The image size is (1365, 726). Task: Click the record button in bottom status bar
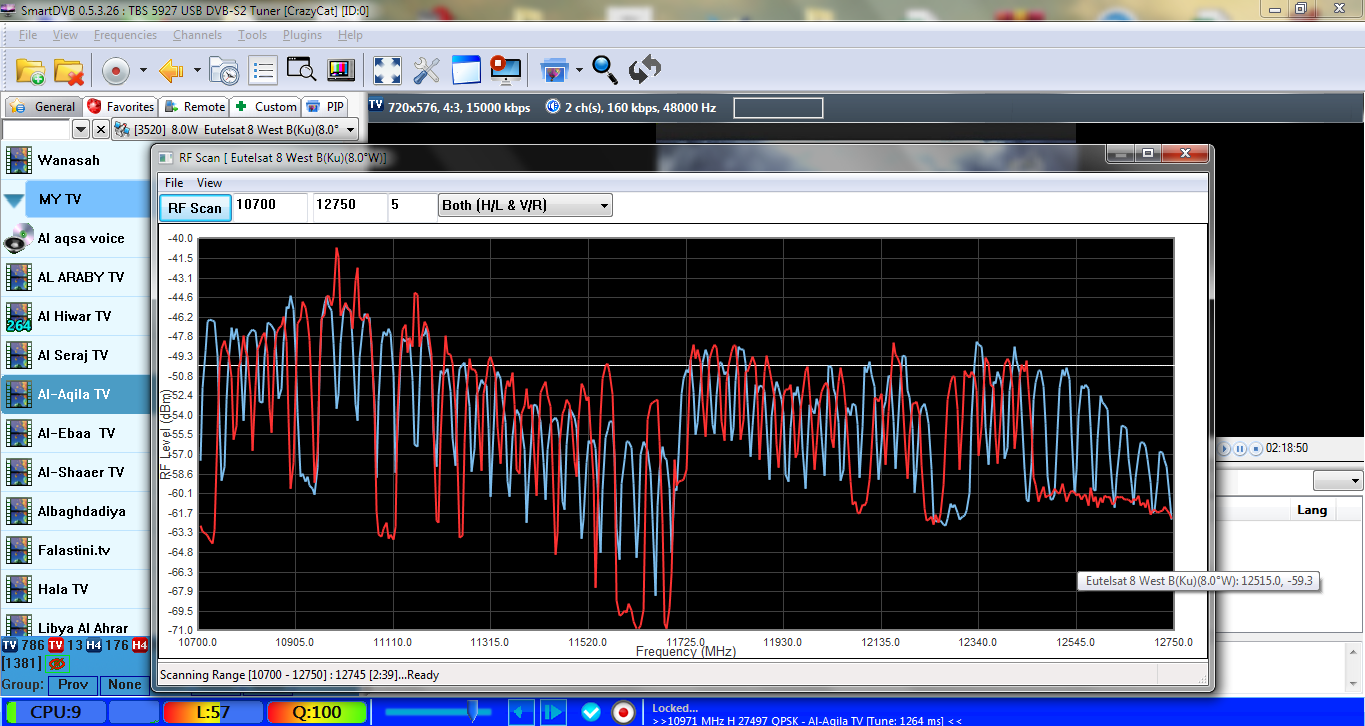click(623, 712)
